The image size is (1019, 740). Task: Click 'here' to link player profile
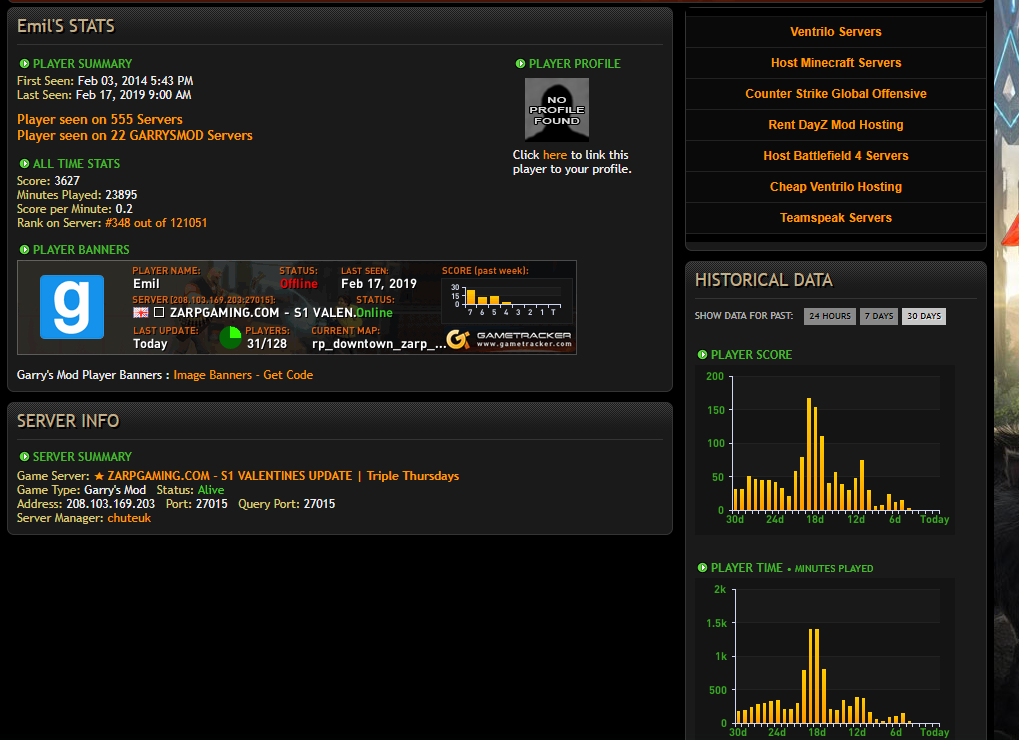click(x=554, y=155)
